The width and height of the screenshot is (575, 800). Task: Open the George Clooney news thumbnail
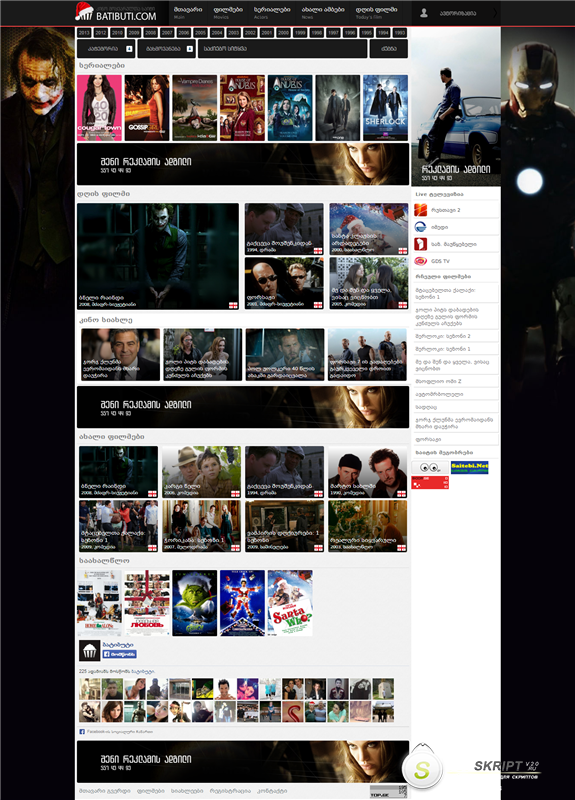pos(120,355)
